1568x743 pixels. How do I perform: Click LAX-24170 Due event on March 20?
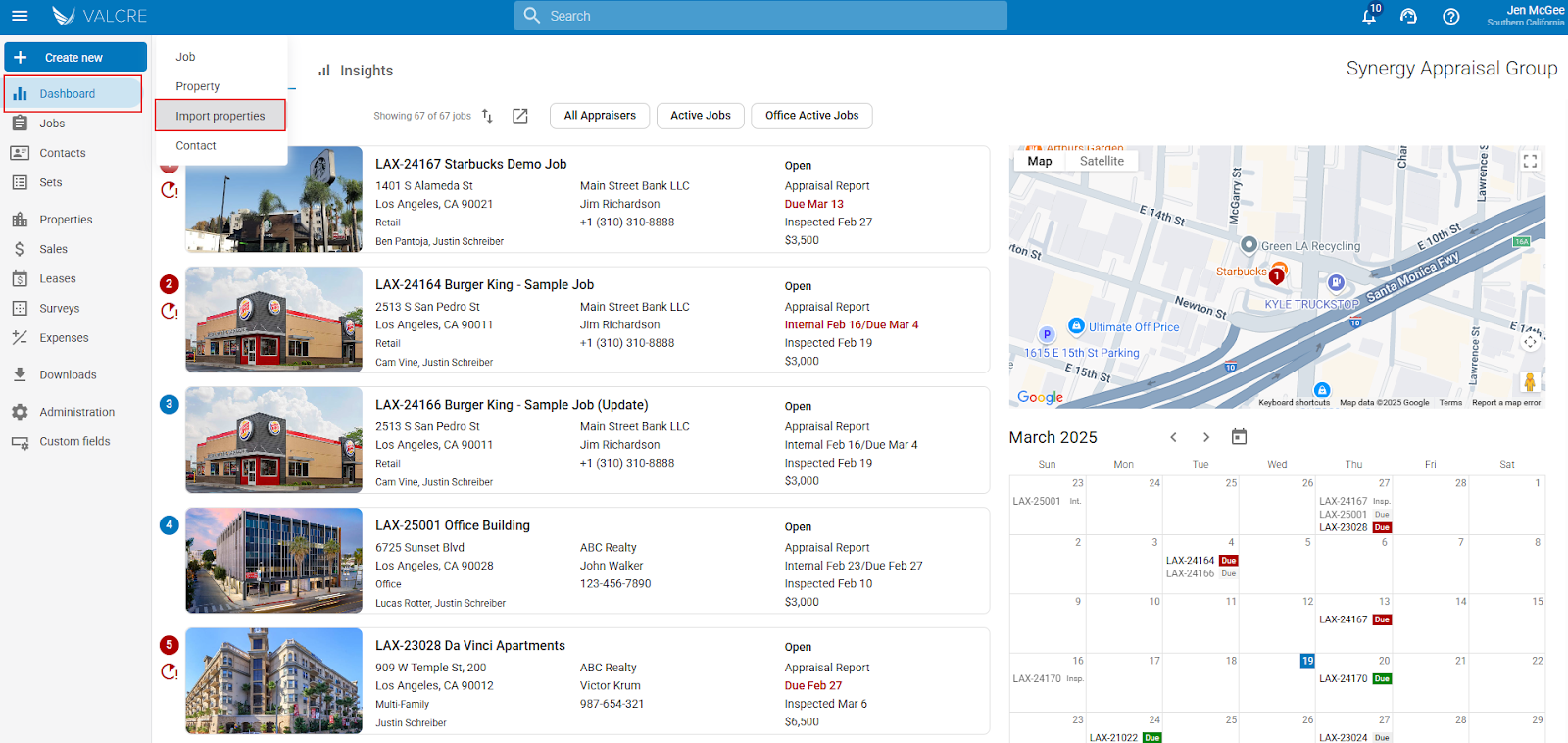[1355, 678]
